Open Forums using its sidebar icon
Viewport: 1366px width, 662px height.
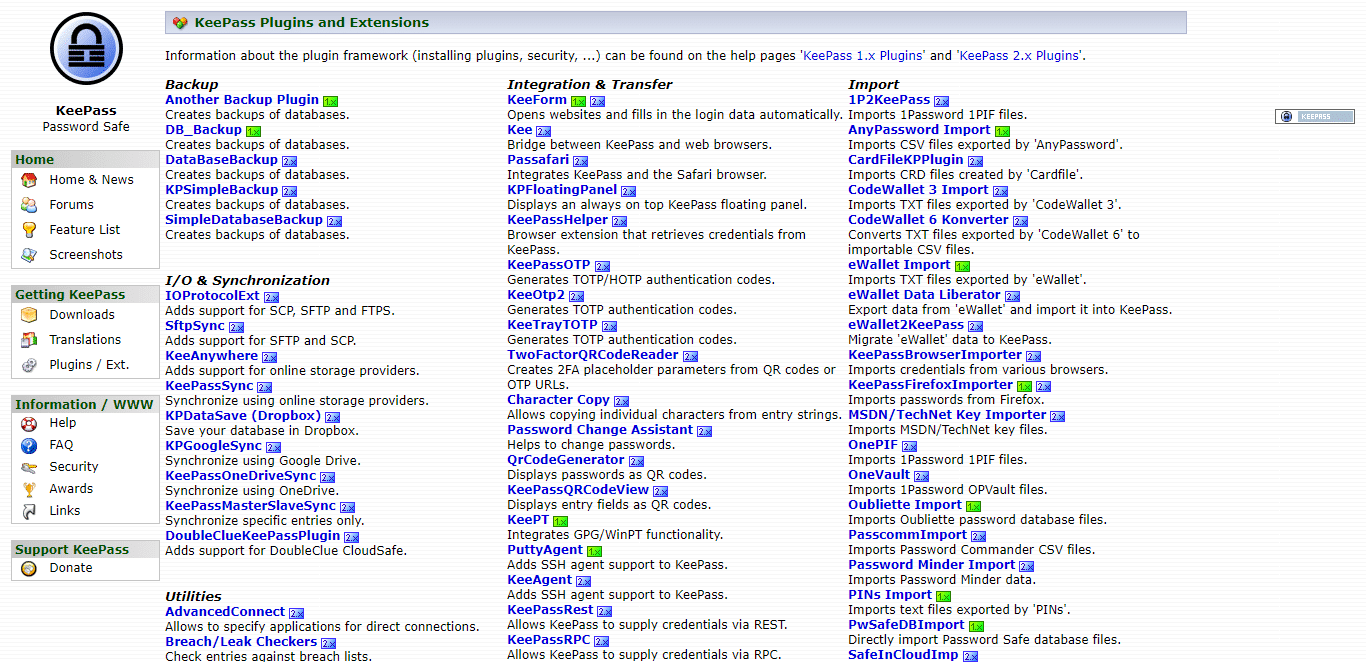pyautogui.click(x=27, y=204)
